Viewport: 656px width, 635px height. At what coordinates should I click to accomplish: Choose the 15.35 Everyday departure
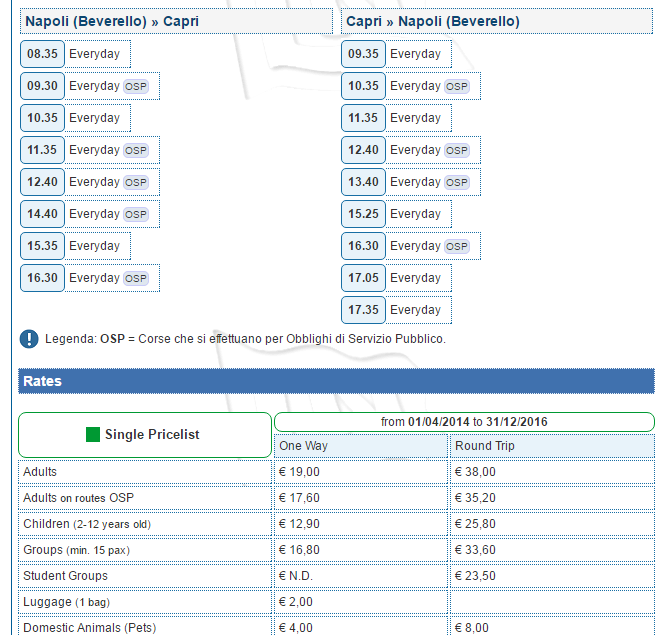coord(42,246)
